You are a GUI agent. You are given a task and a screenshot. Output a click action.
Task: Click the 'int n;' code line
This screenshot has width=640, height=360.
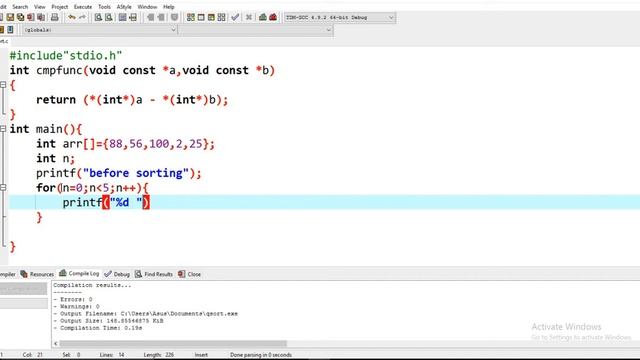pyautogui.click(x=55, y=158)
